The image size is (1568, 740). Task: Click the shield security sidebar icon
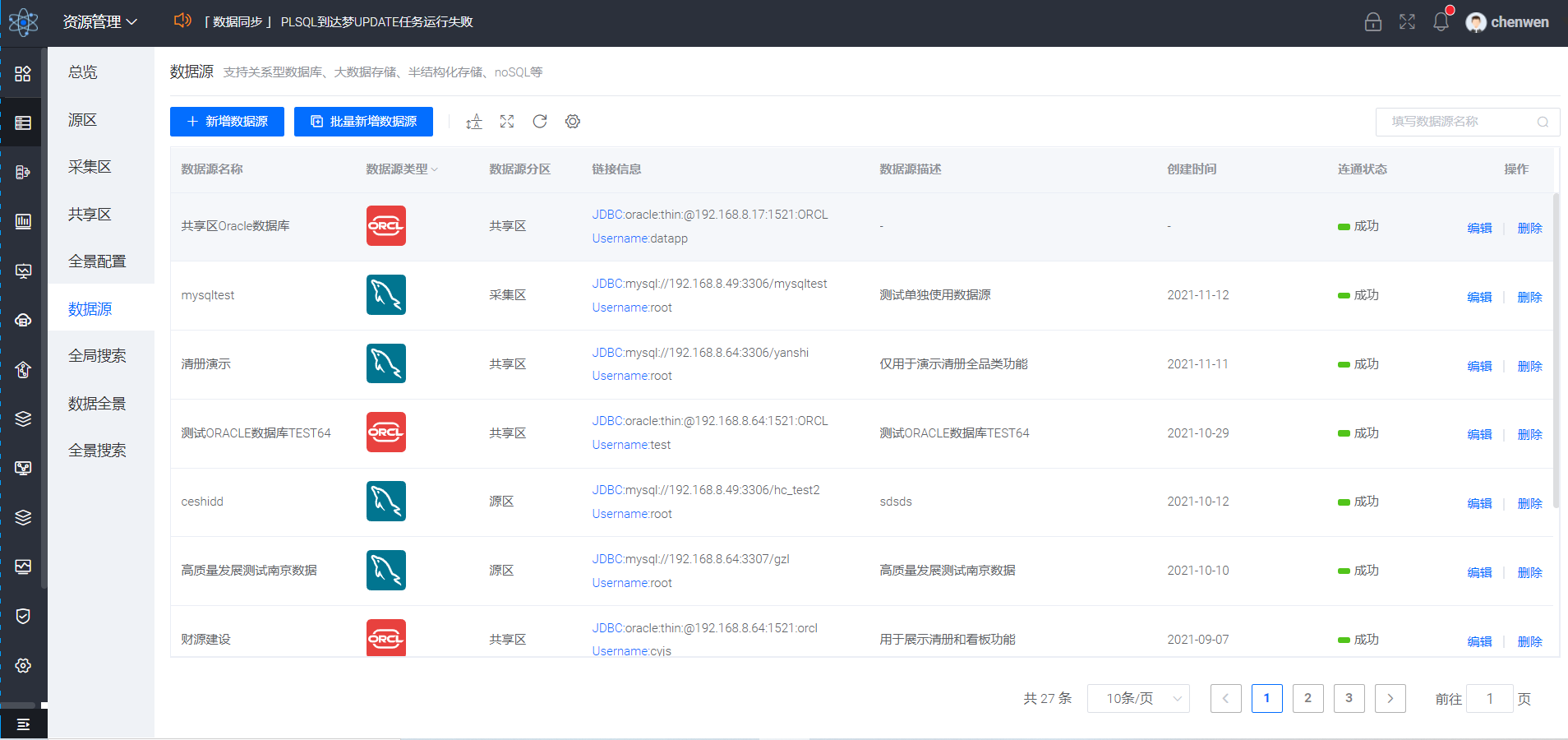[23, 616]
